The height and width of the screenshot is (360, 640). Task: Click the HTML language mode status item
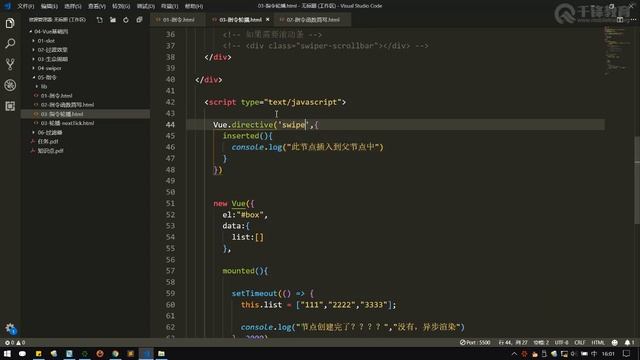click(598, 342)
